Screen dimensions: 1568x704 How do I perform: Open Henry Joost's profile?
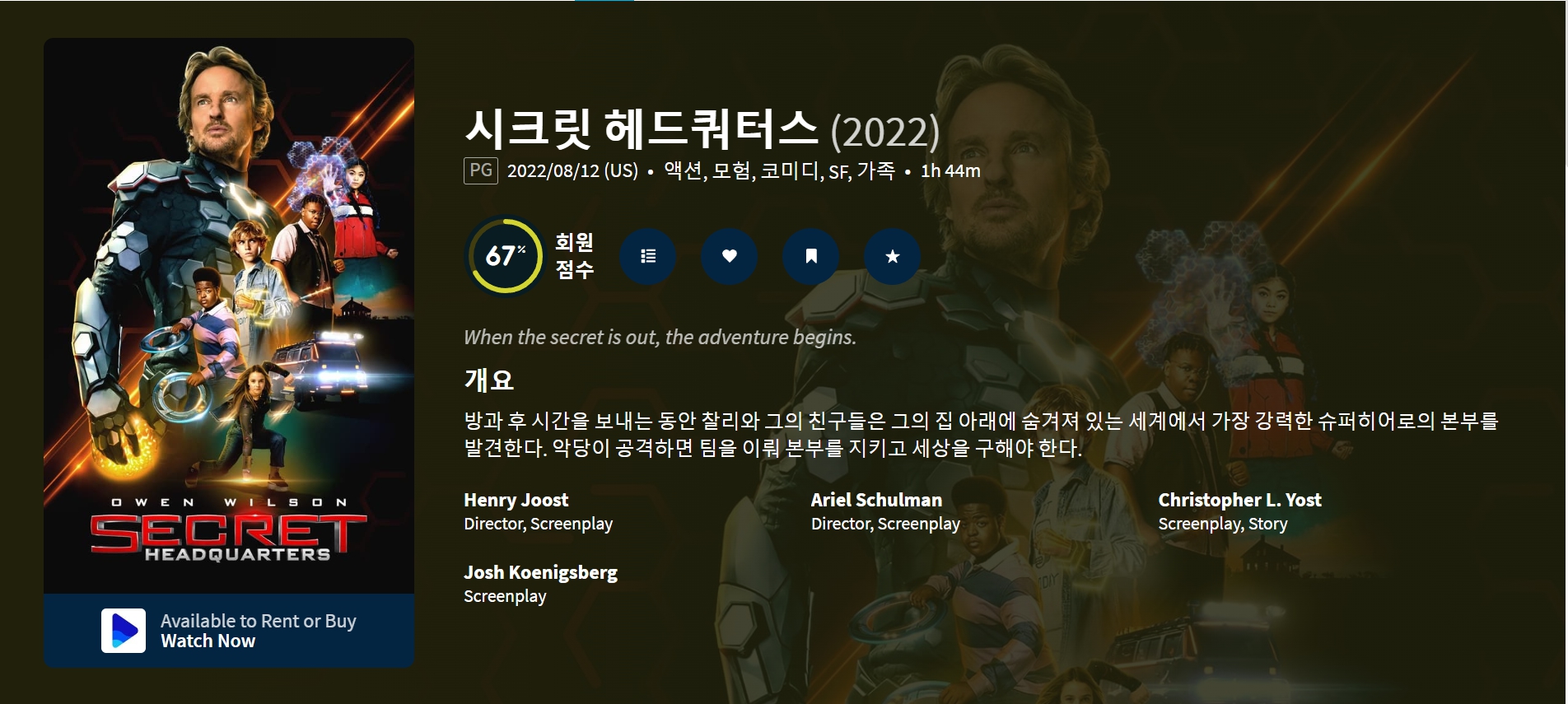[x=516, y=500]
